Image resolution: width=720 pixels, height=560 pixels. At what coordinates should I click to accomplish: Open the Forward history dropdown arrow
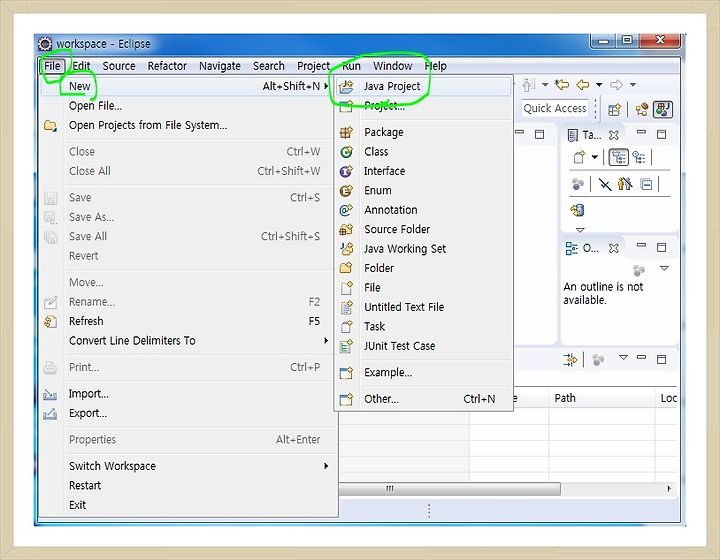point(633,84)
